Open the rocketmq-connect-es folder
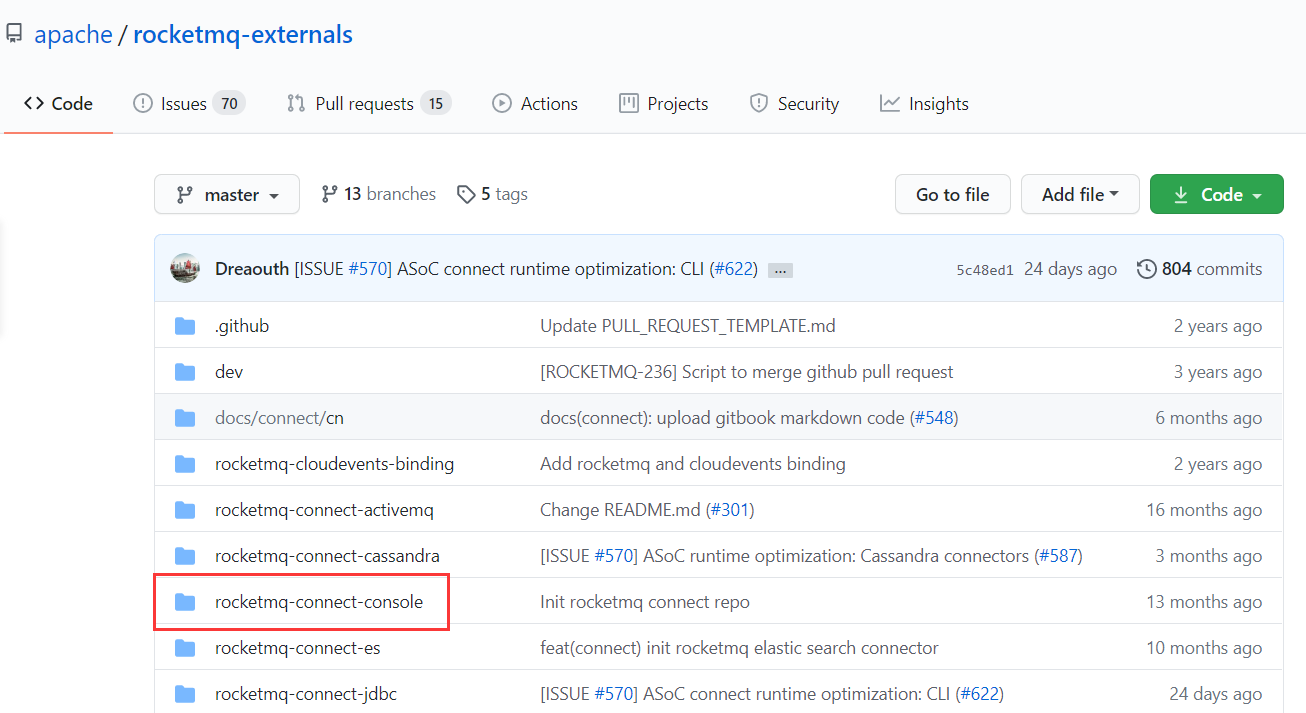The width and height of the screenshot is (1306, 713). coord(298,648)
